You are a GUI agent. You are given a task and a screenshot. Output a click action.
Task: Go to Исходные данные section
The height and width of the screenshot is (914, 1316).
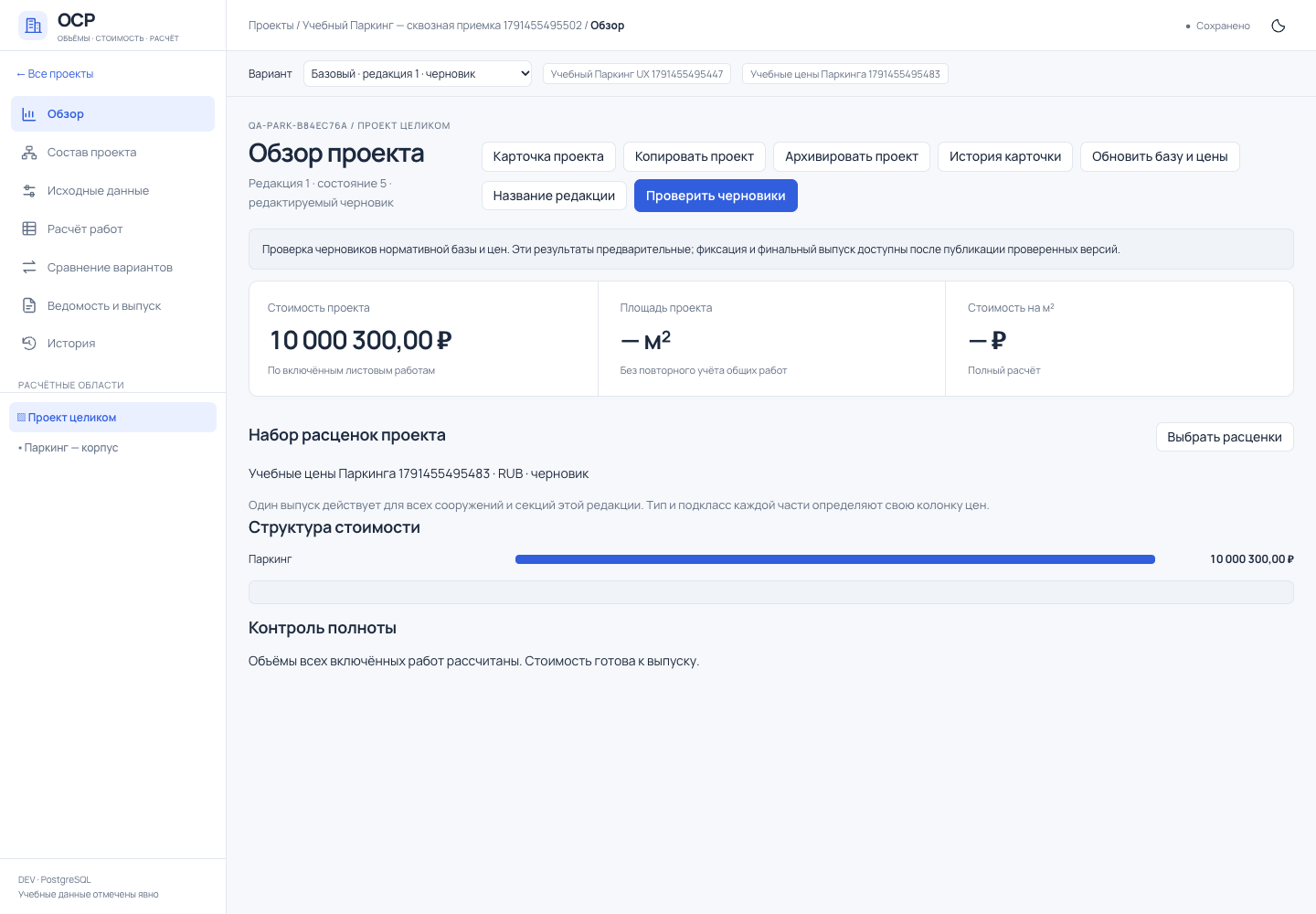click(112, 191)
